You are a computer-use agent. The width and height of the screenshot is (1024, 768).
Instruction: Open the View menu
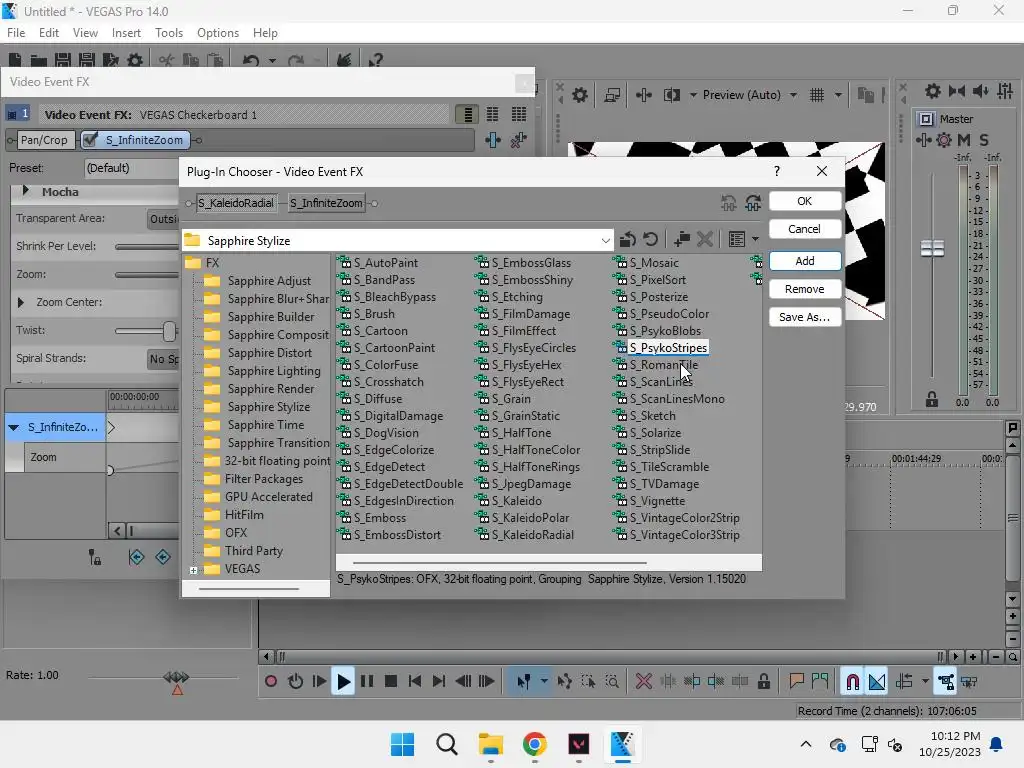(x=85, y=33)
